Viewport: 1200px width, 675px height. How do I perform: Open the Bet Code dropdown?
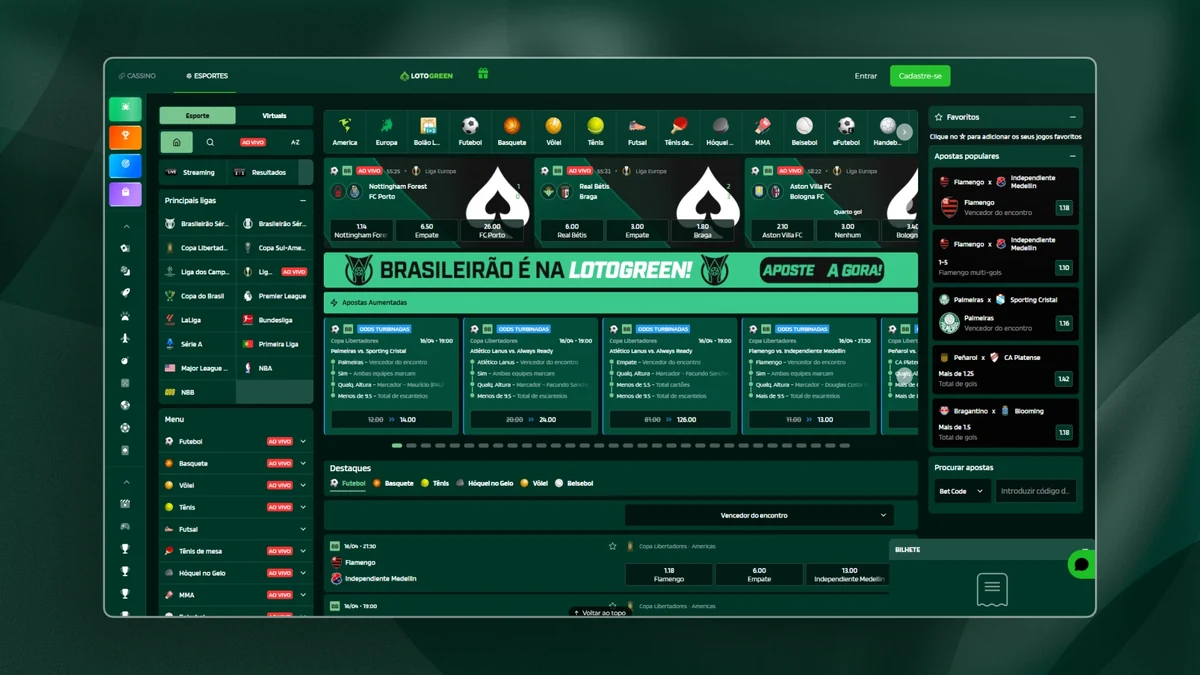(961, 491)
